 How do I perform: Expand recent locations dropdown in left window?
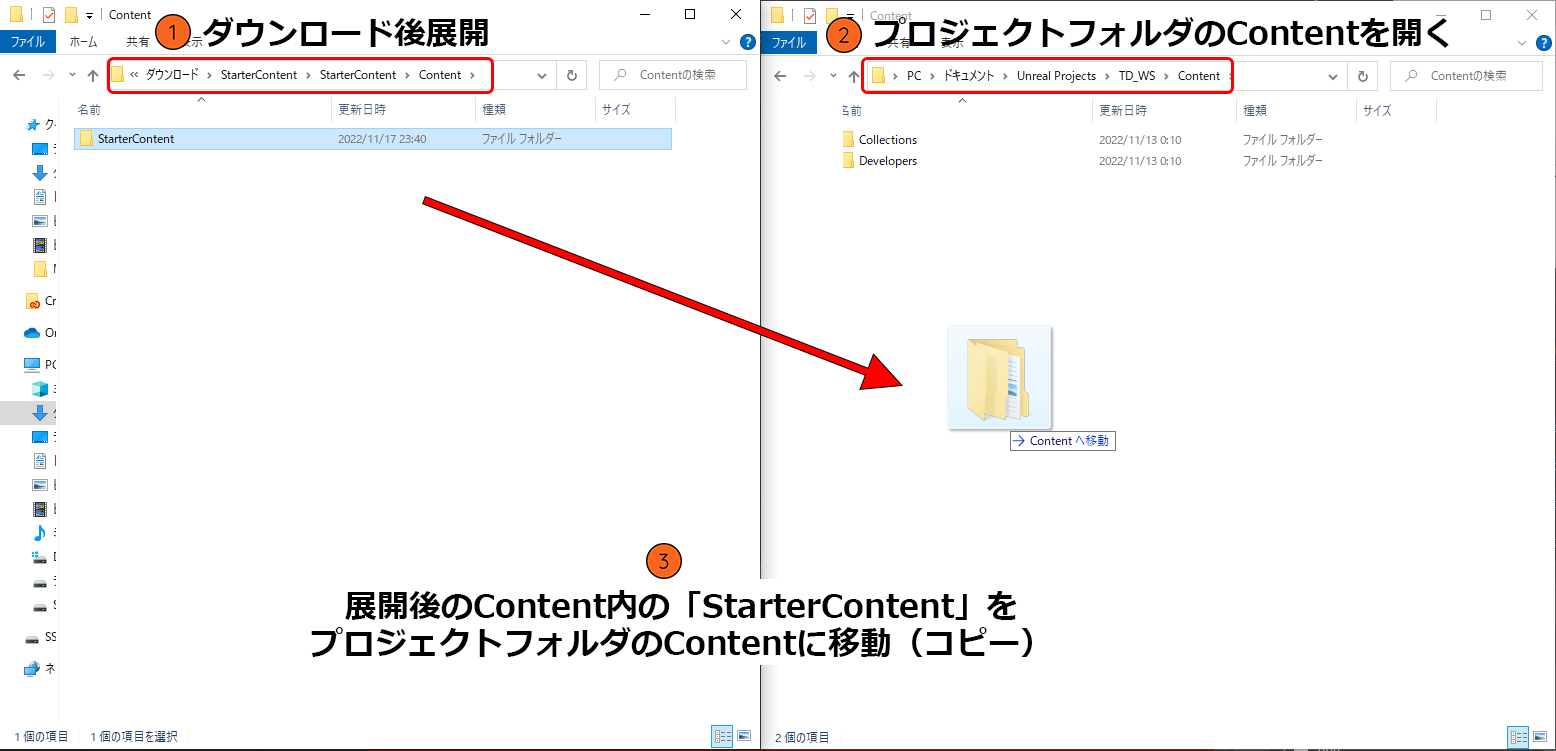click(72, 76)
